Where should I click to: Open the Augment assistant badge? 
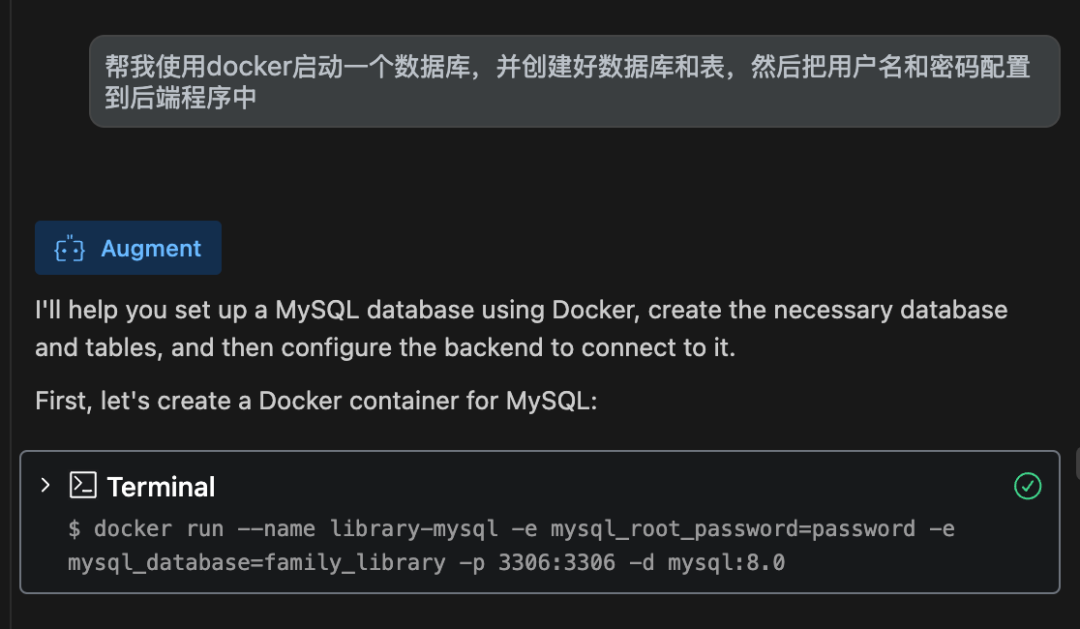point(128,247)
